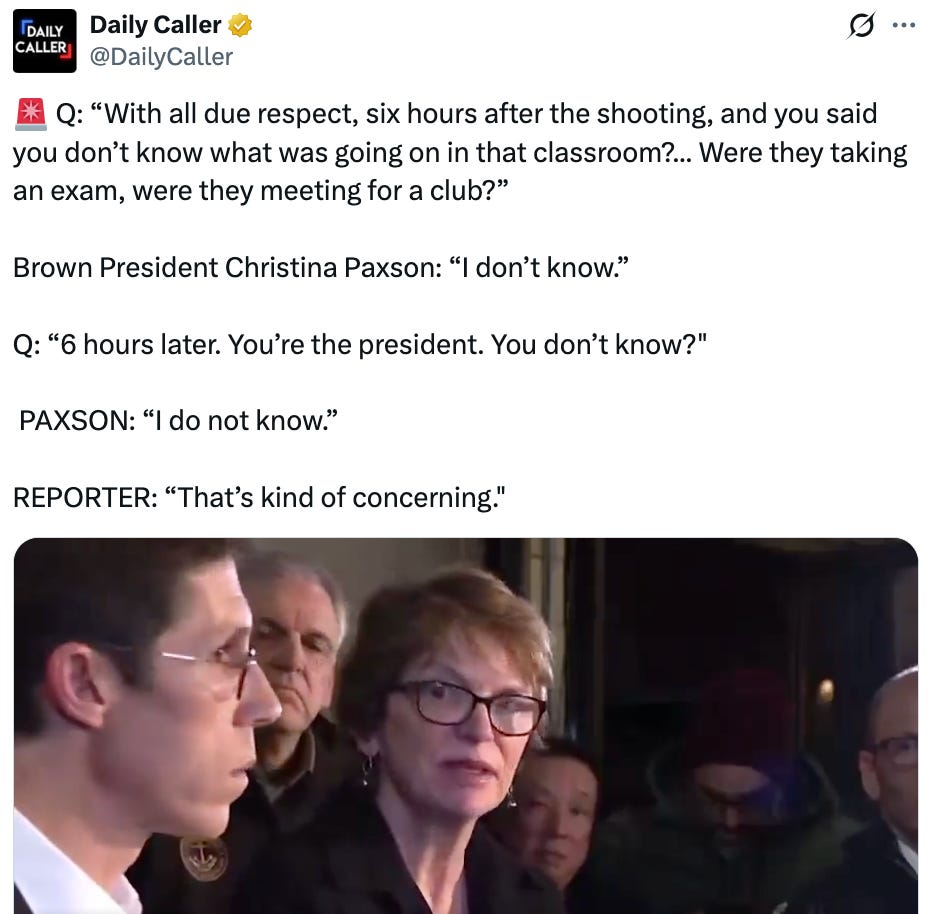Play the press conference video

pyautogui.click(x=466, y=725)
